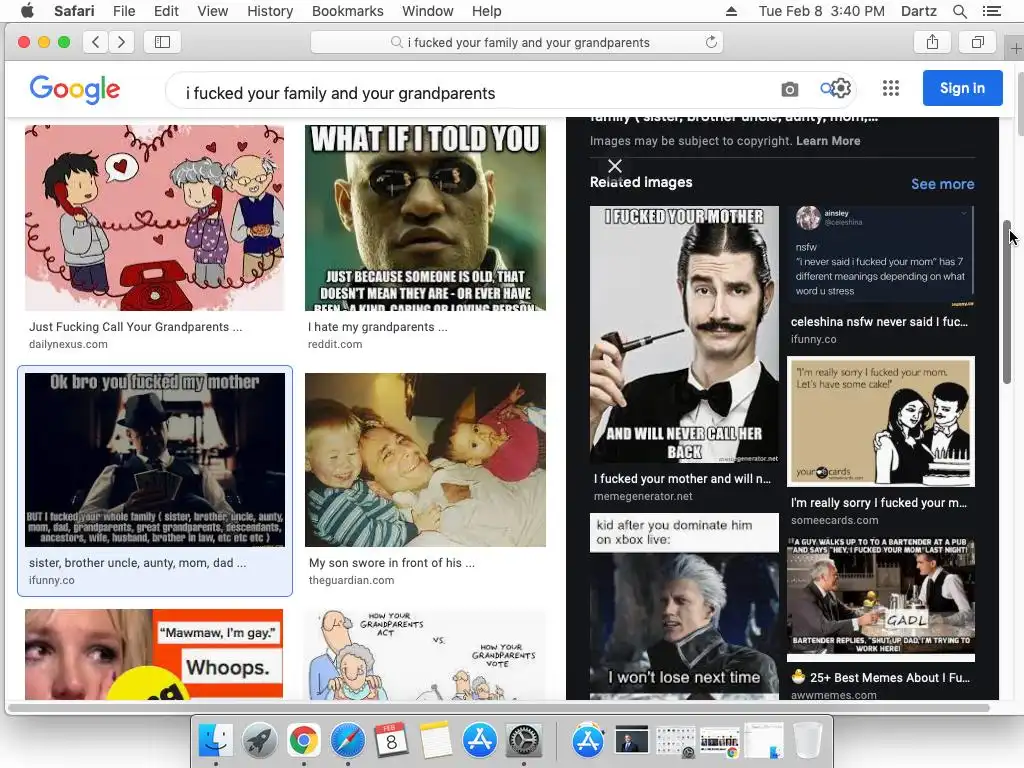The image size is (1024, 768).
Task: Select the Ok bro poker meme thumbnail
Action: pos(155,460)
